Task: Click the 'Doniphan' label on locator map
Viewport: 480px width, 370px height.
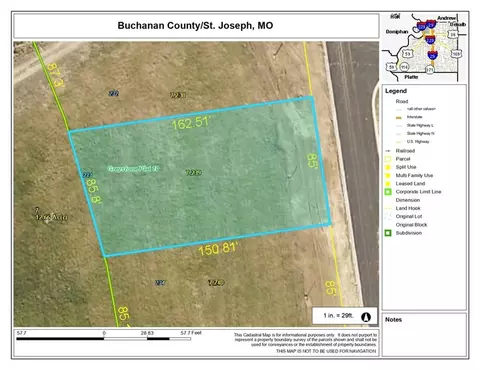Action: click(397, 32)
